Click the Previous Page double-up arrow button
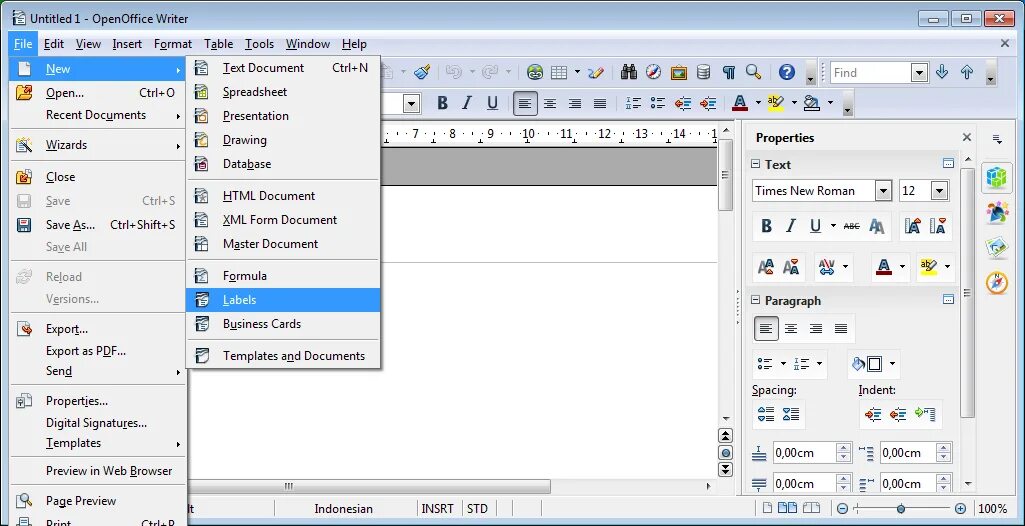1025x526 pixels. click(x=725, y=436)
